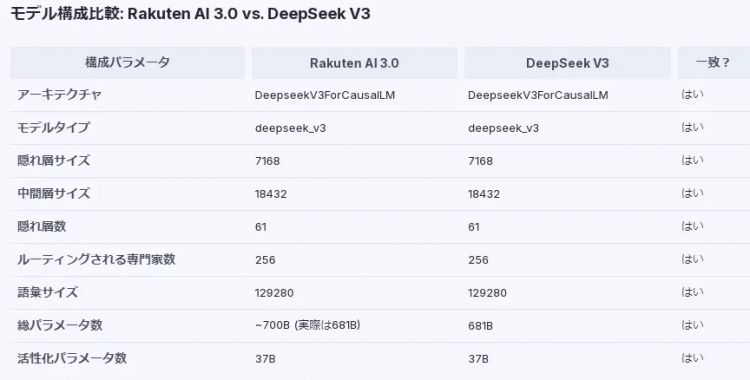The width and height of the screenshot is (750, 380).
Task: Click '37B' in the DeepSeek V3 column
Action: (478, 359)
